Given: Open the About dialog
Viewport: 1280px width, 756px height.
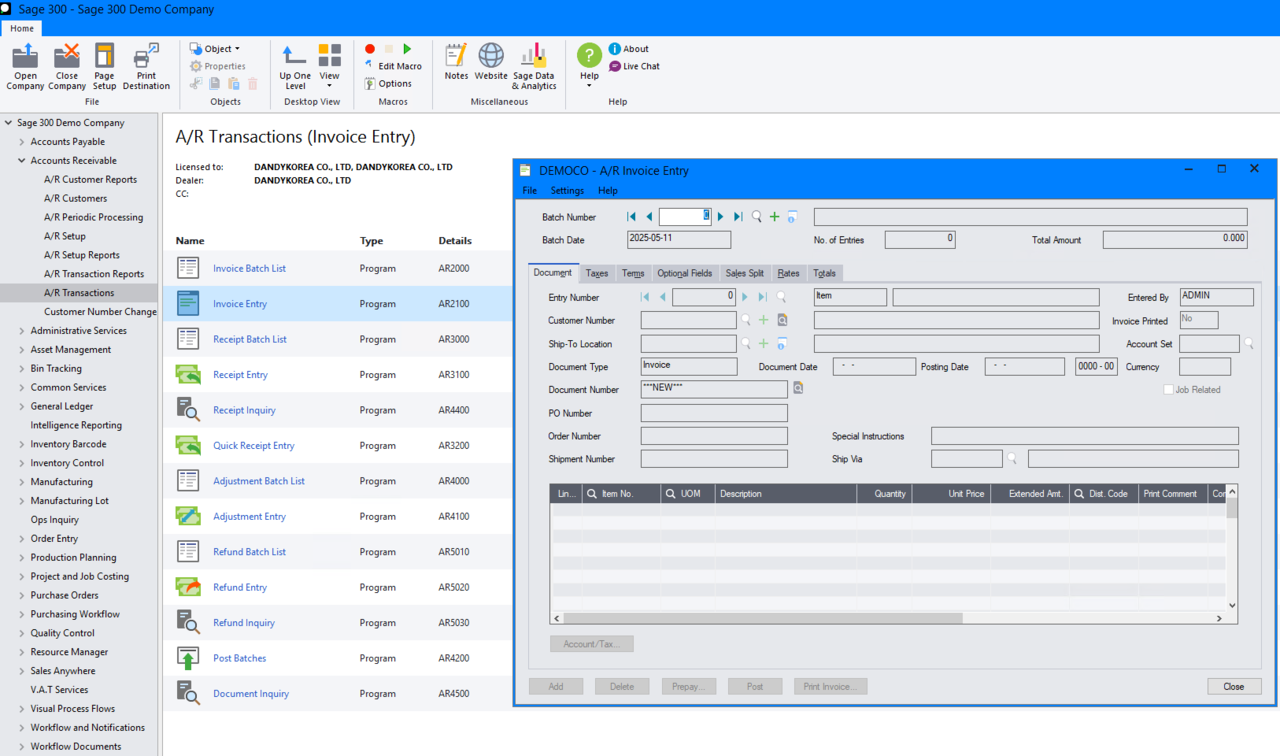Looking at the screenshot, I should pyautogui.click(x=629, y=49).
